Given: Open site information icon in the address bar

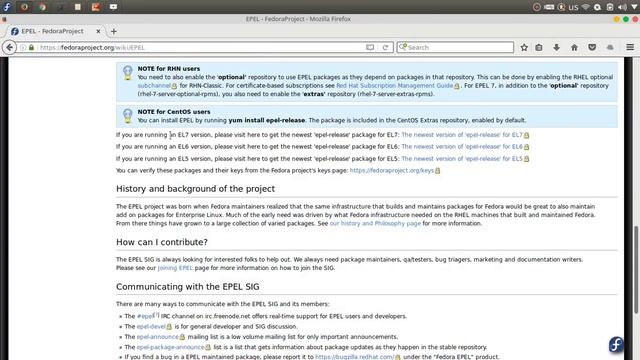Looking at the screenshot, I should point(23,47).
